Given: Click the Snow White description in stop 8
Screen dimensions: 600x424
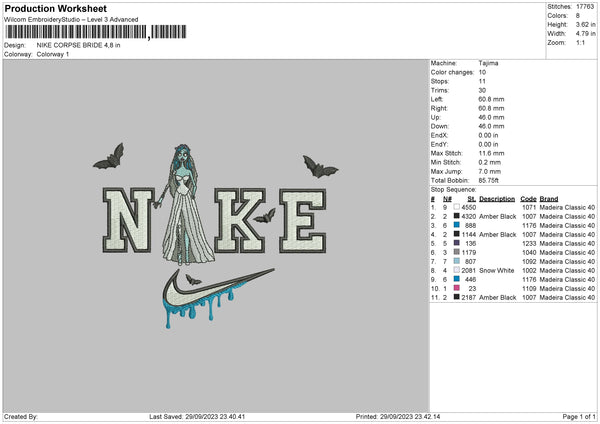Looking at the screenshot, I should (x=497, y=271).
